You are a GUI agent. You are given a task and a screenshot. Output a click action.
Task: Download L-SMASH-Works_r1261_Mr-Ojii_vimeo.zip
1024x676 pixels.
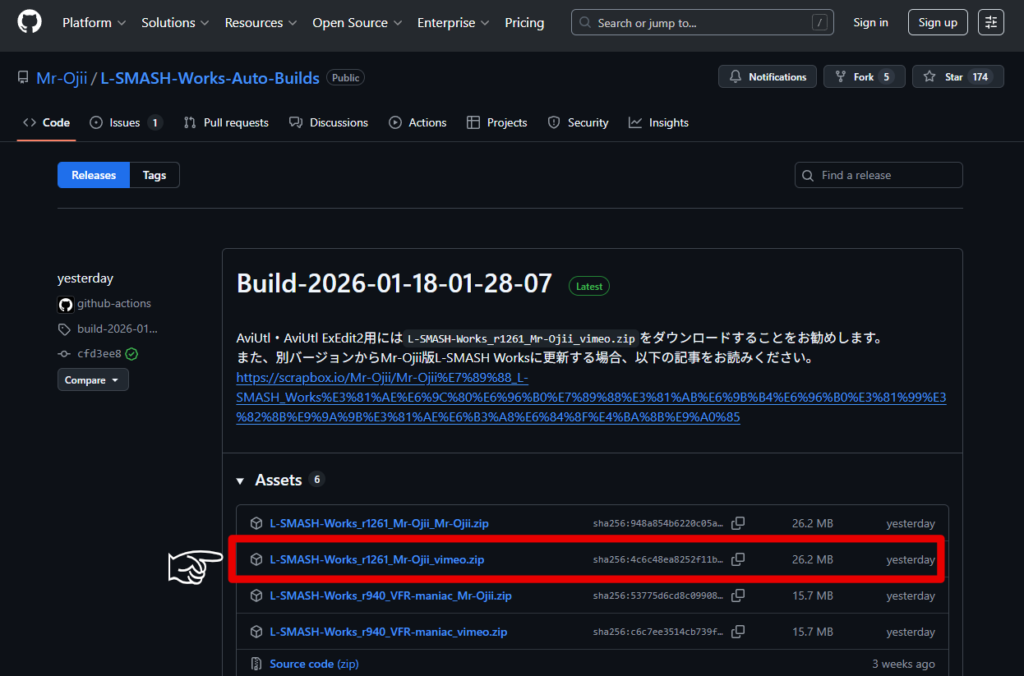[377, 560]
